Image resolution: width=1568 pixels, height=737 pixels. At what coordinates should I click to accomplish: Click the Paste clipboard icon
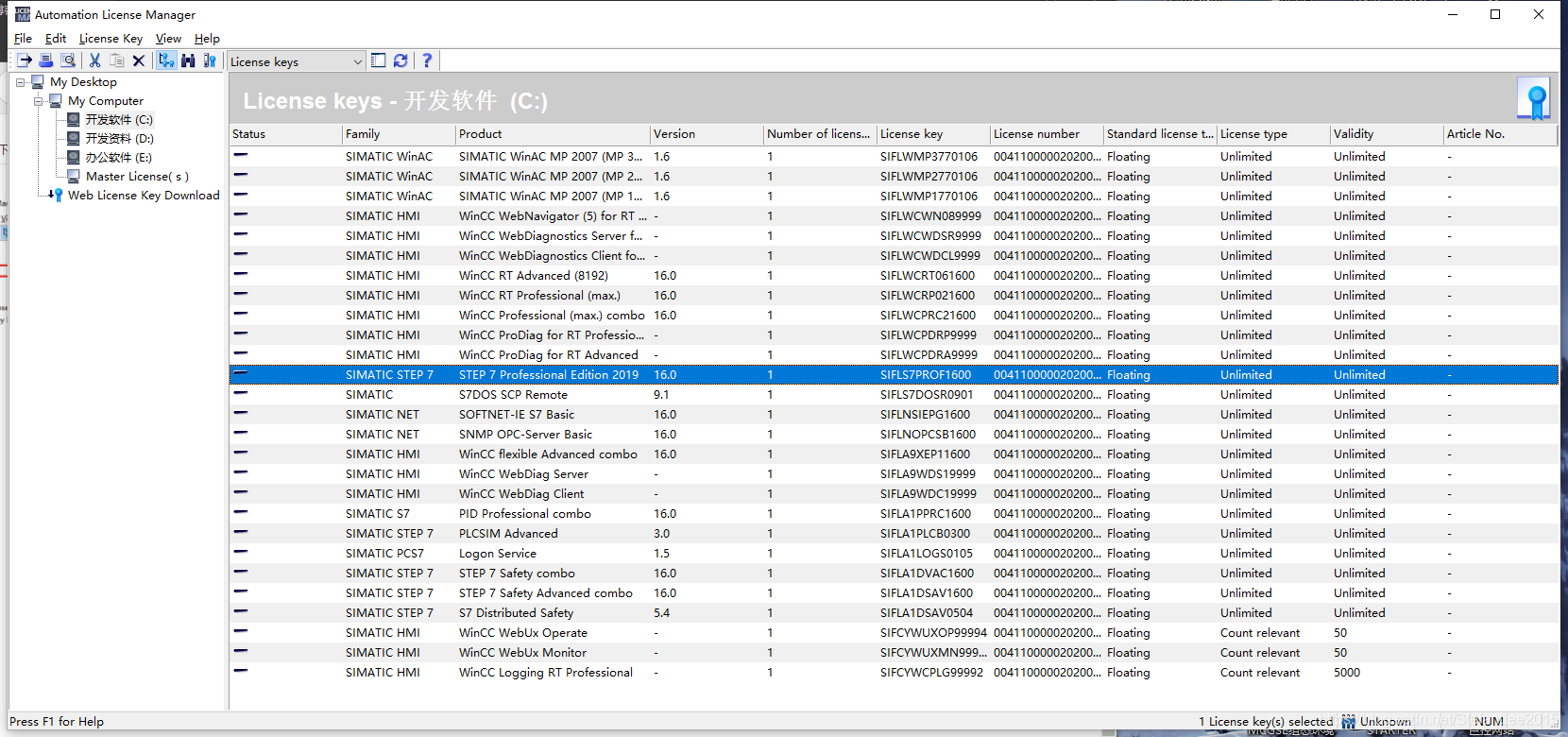(x=117, y=60)
